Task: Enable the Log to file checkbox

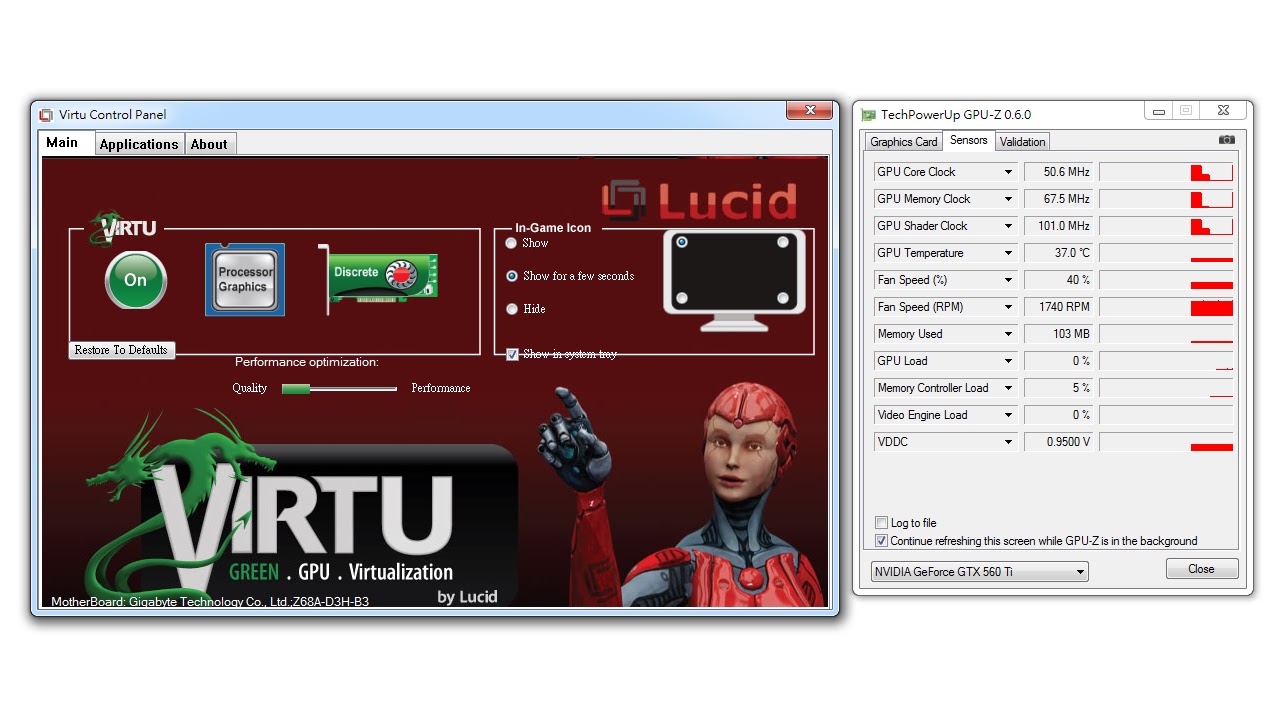Action: click(x=881, y=523)
